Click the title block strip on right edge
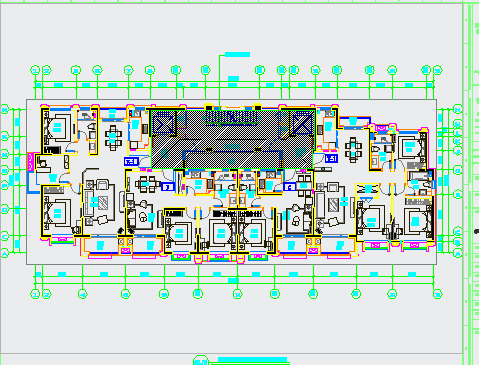 tap(471, 183)
